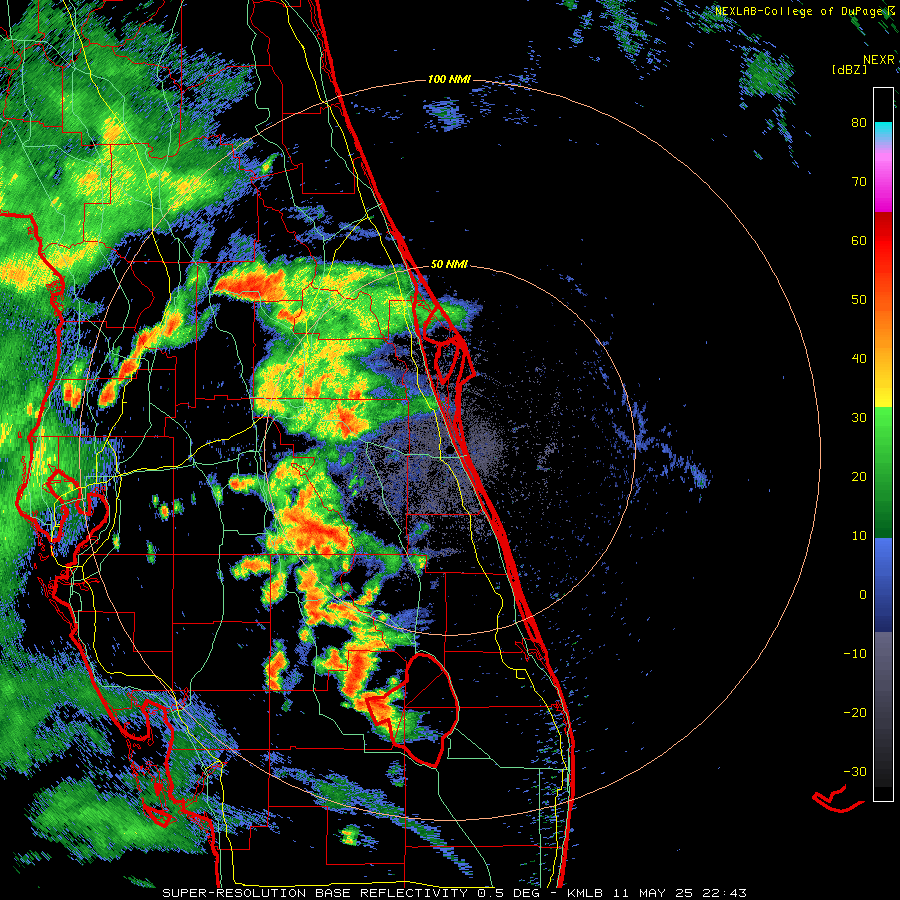
Task: Click the 50 dBZ scale value
Action: tap(859, 300)
